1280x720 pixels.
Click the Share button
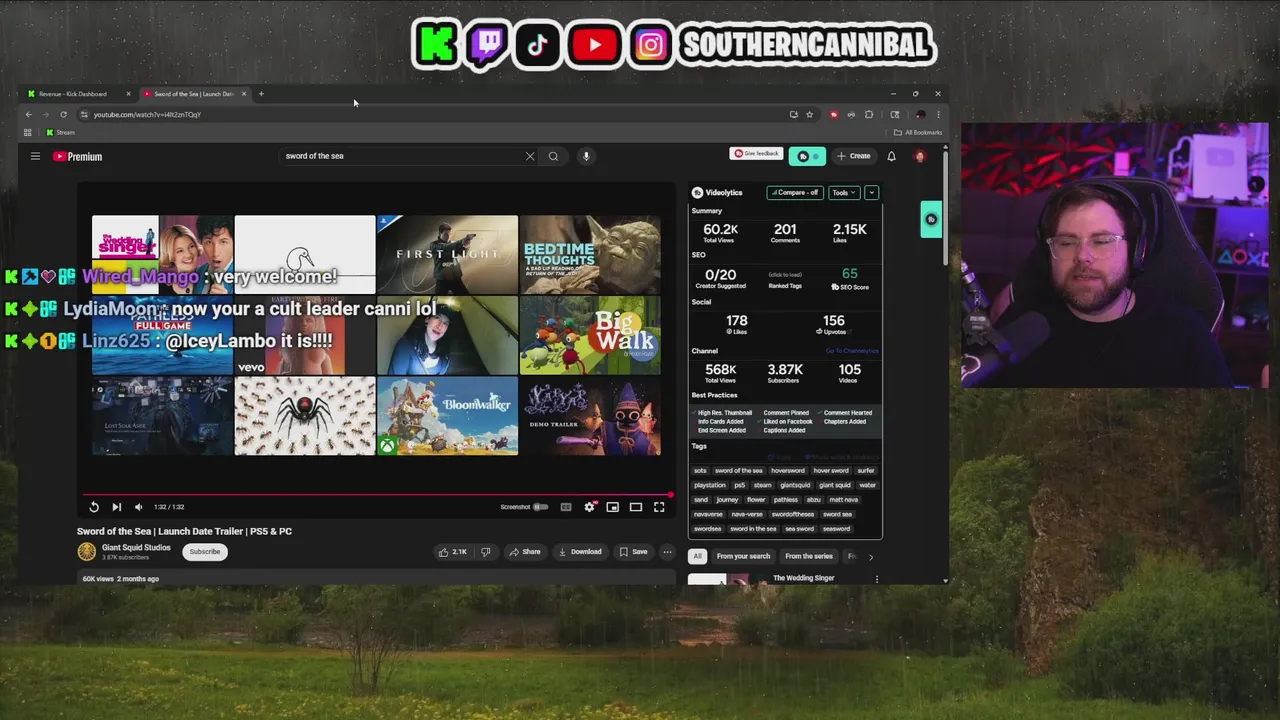(x=524, y=552)
